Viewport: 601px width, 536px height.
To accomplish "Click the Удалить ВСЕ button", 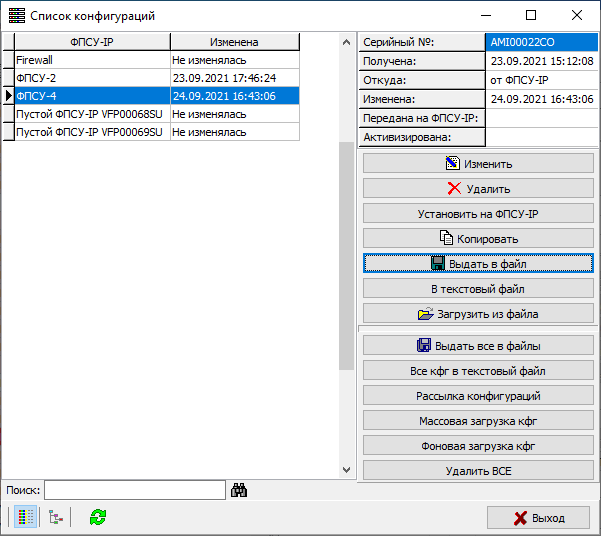I will (x=478, y=470).
